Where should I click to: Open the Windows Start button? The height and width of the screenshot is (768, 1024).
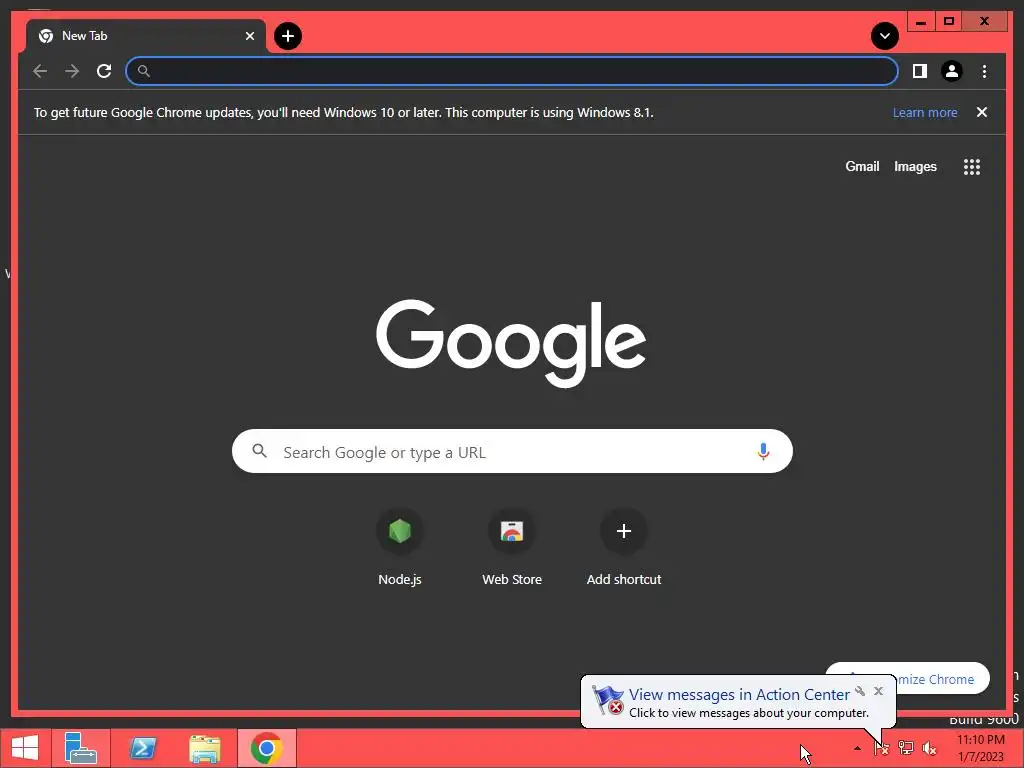click(x=25, y=748)
